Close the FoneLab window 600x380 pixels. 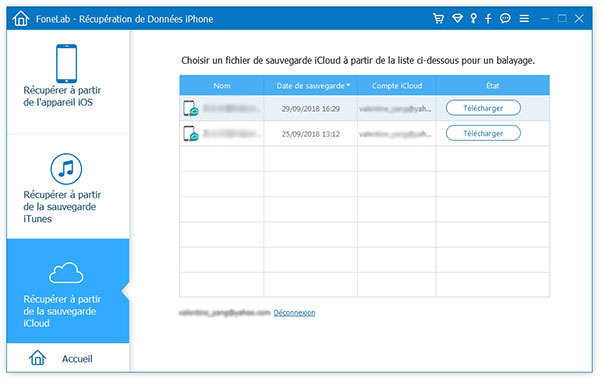pos(579,18)
